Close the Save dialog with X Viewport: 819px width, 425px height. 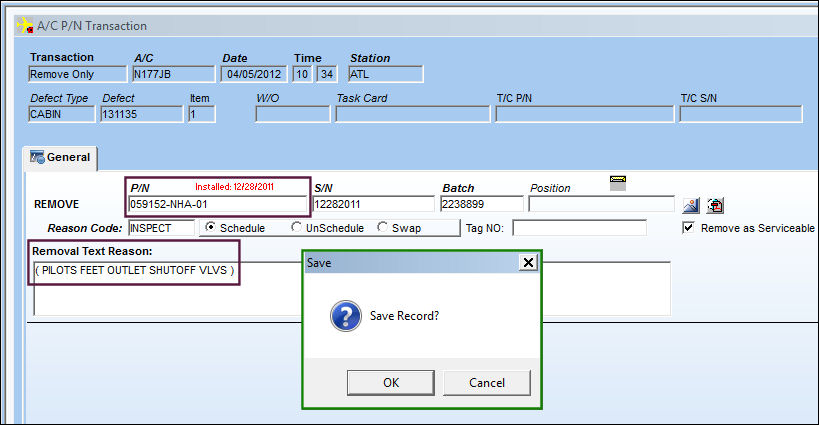tap(528, 262)
